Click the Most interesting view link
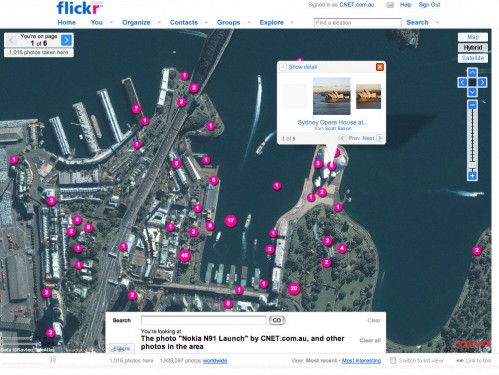The width and height of the screenshot is (499, 375). (361, 361)
